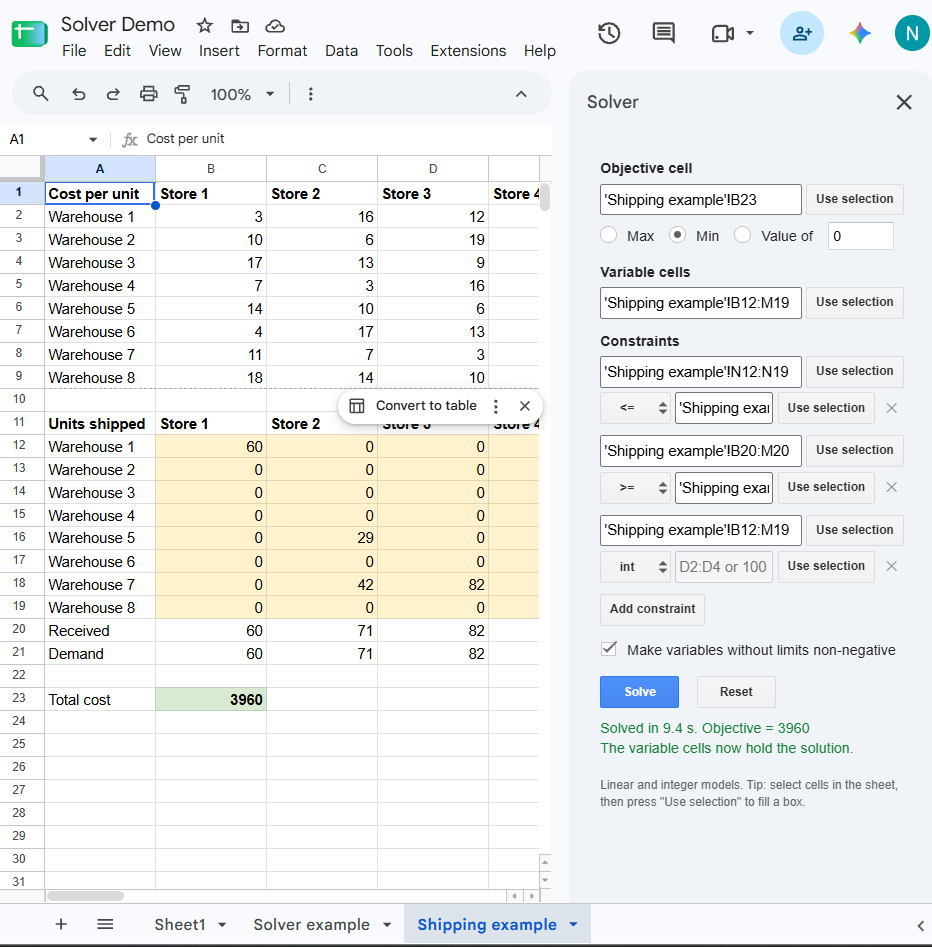932x947 pixels.
Task: Open Shipping example tab menu arrow
Action: click(573, 925)
